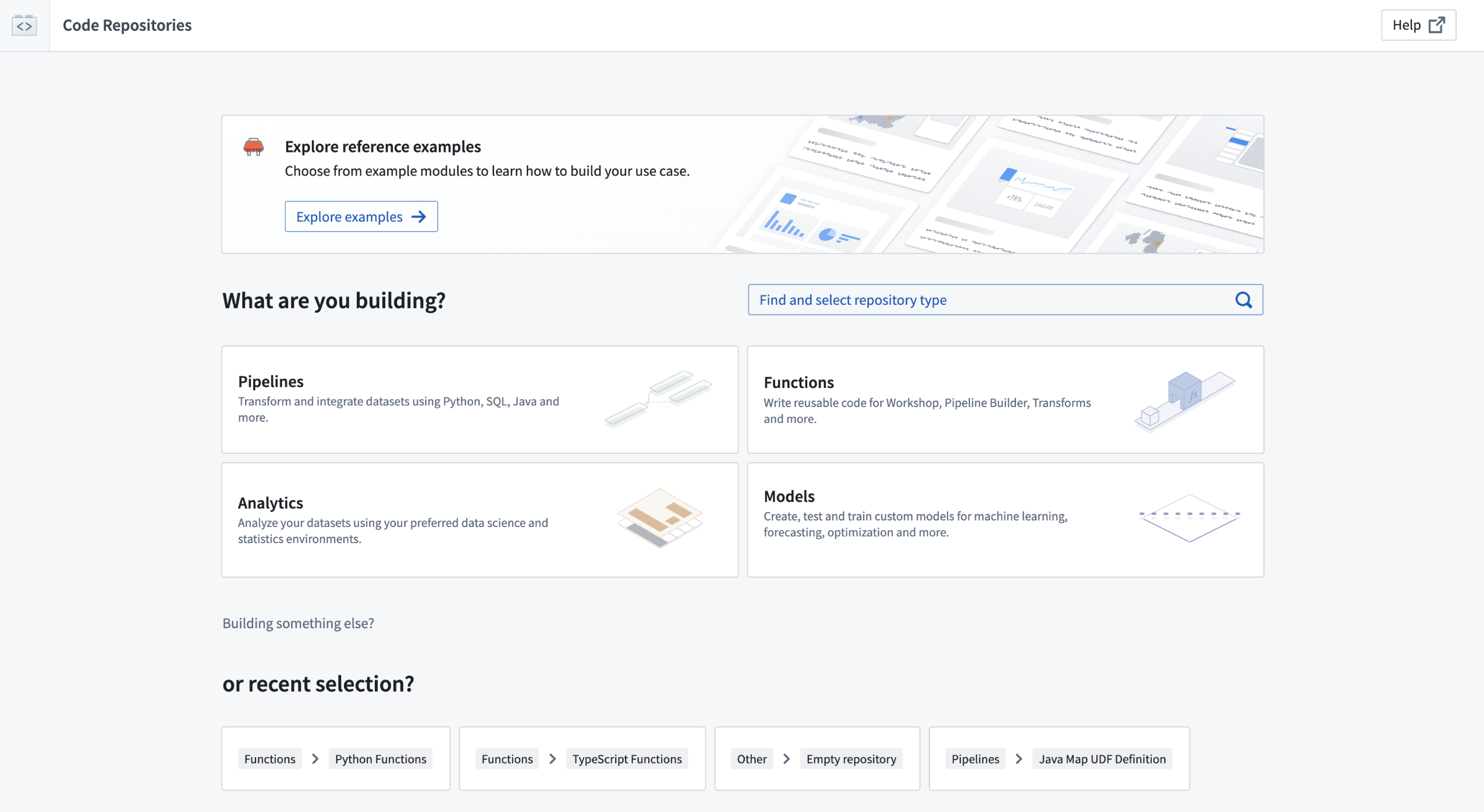Open recent selection Empty repository

click(817, 758)
